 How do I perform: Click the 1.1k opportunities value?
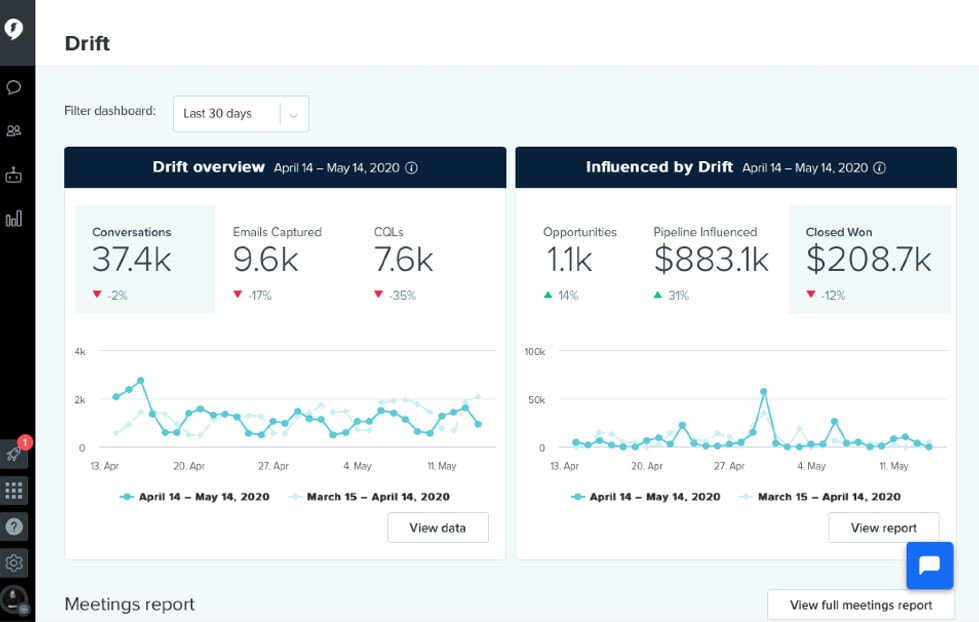[569, 259]
